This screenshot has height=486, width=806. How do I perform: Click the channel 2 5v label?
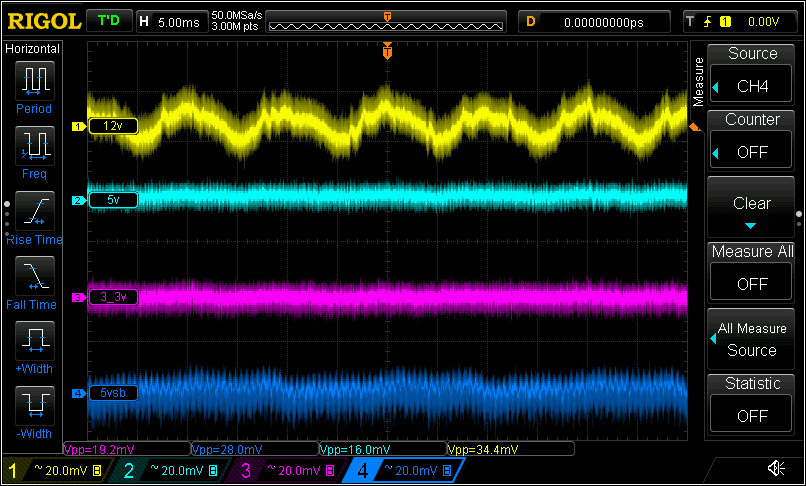pos(113,200)
